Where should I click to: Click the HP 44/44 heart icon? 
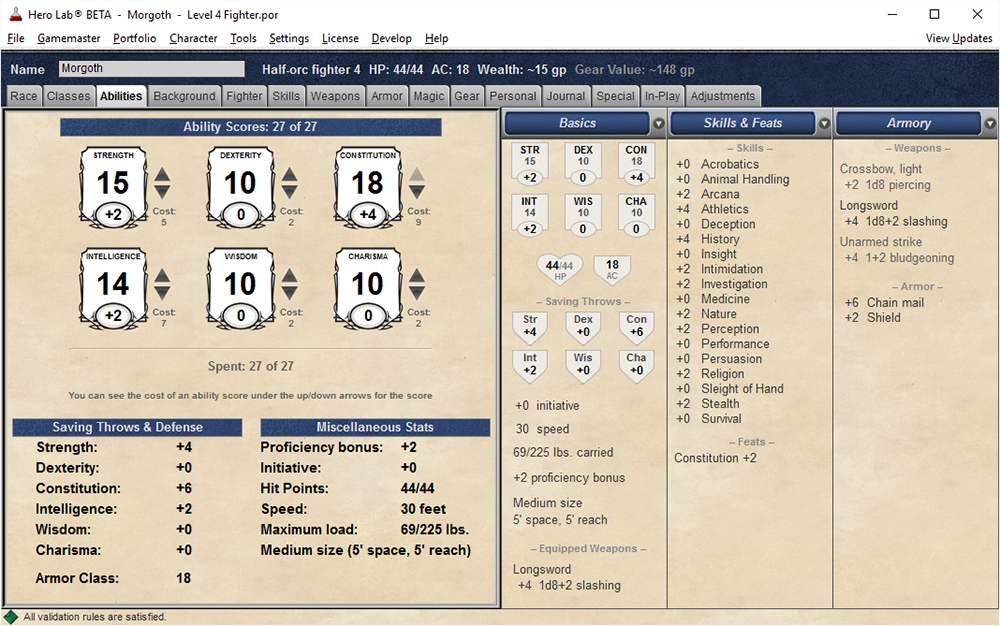coord(559,268)
